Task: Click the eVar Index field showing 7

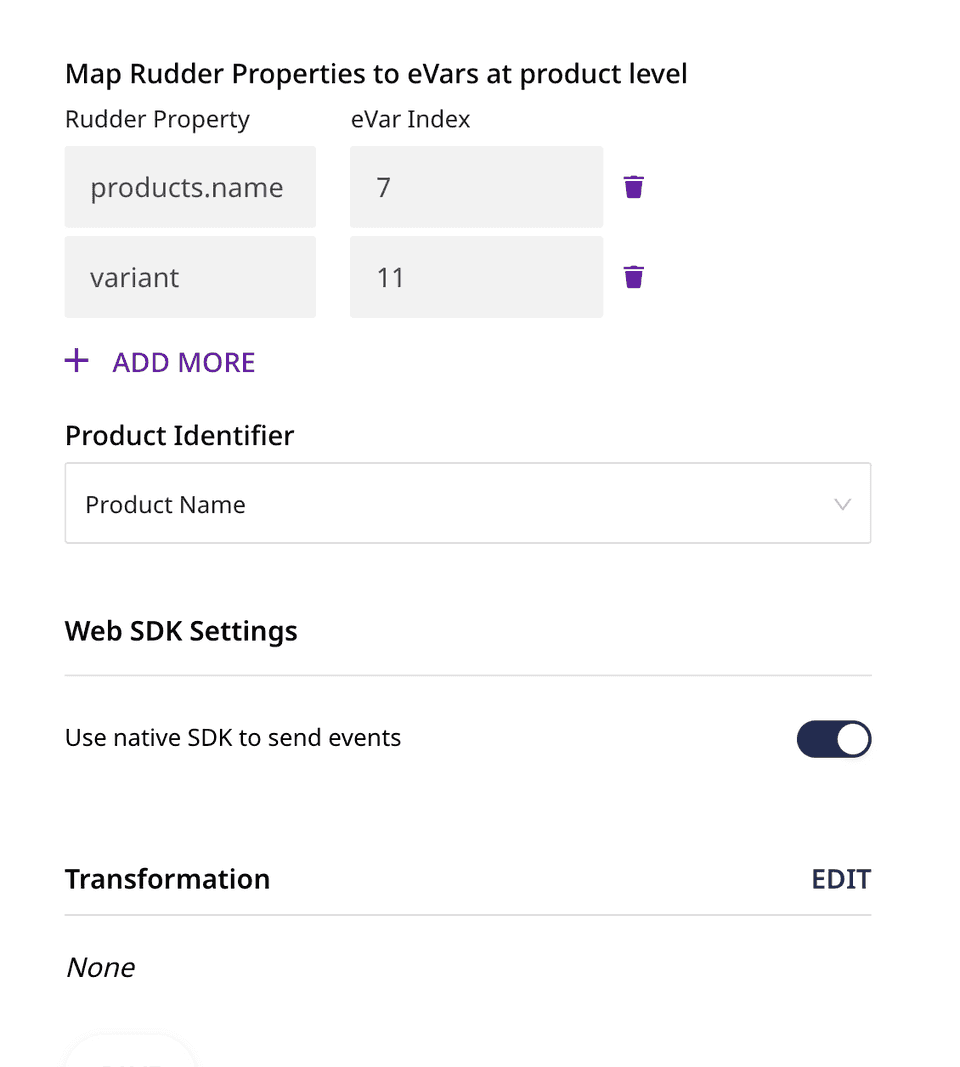Action: point(476,187)
